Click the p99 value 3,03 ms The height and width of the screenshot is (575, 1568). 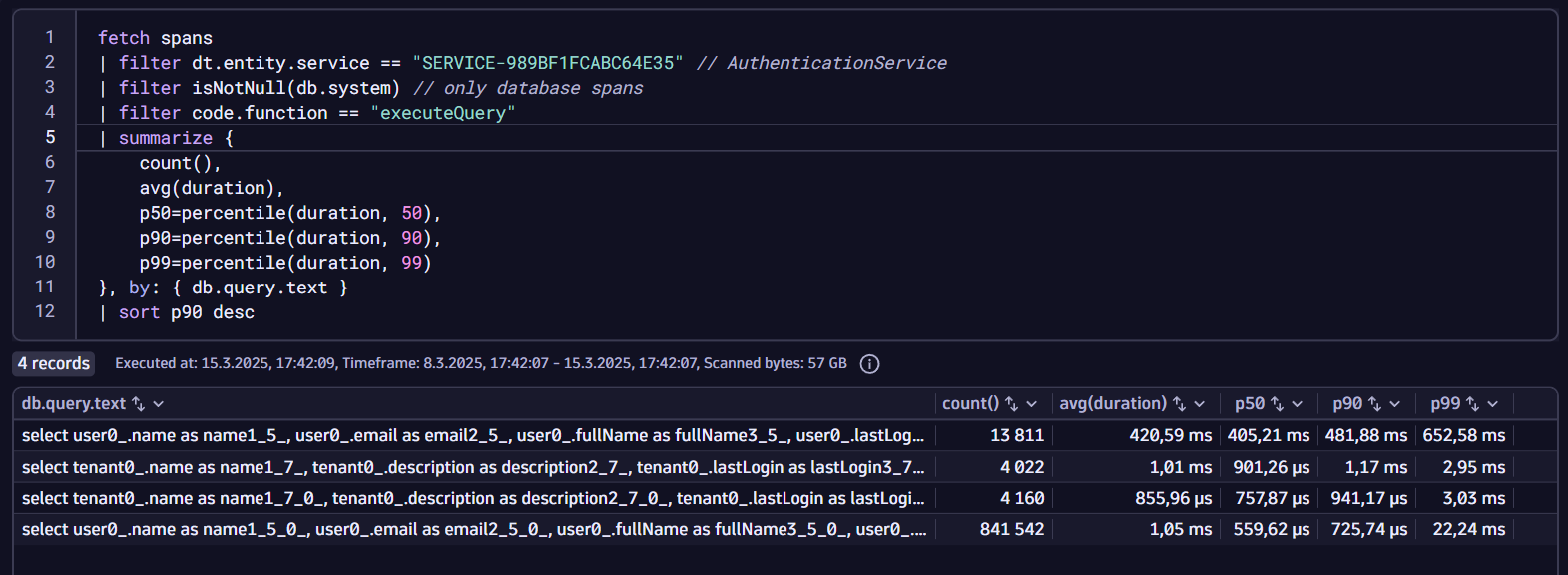point(1474,498)
